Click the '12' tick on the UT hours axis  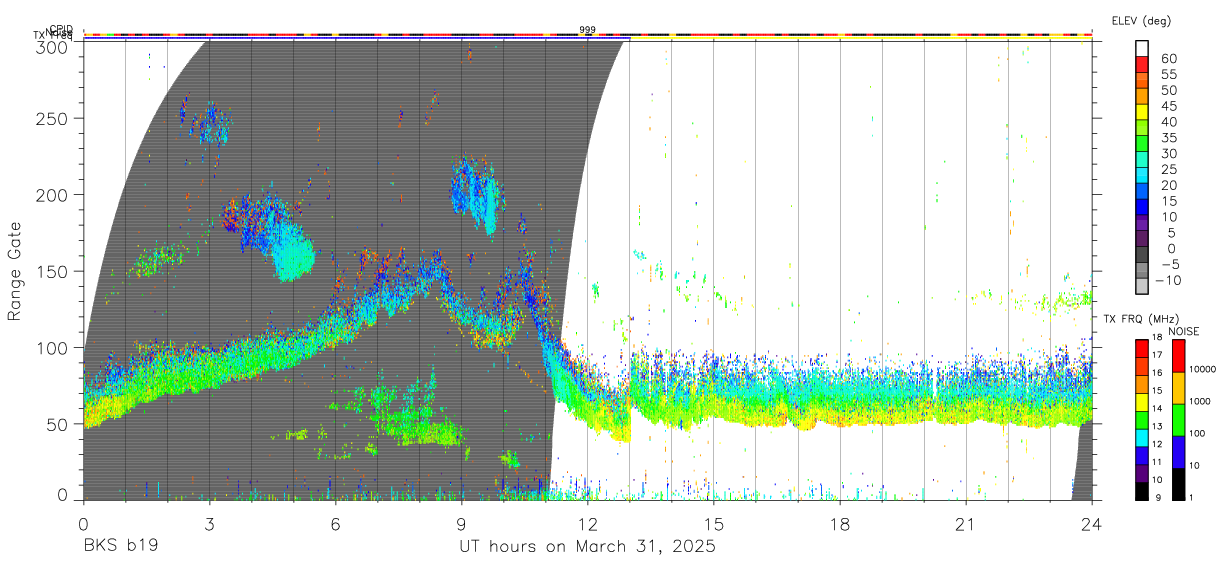point(588,525)
